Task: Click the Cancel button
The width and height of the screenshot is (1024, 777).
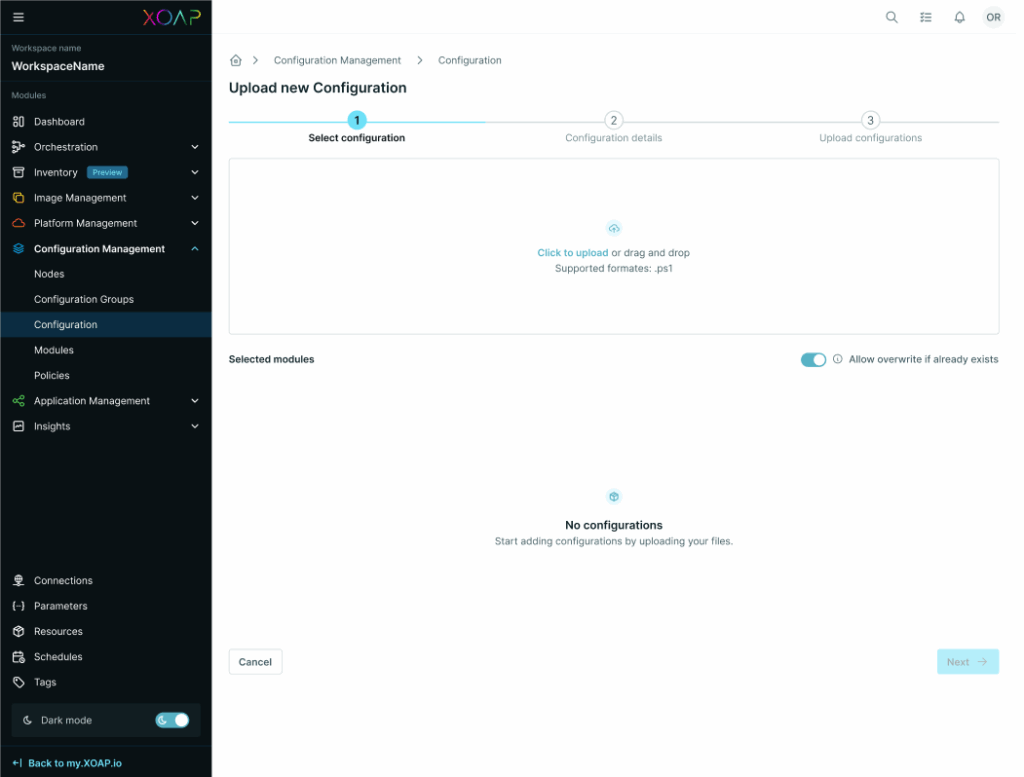Action: (255, 661)
